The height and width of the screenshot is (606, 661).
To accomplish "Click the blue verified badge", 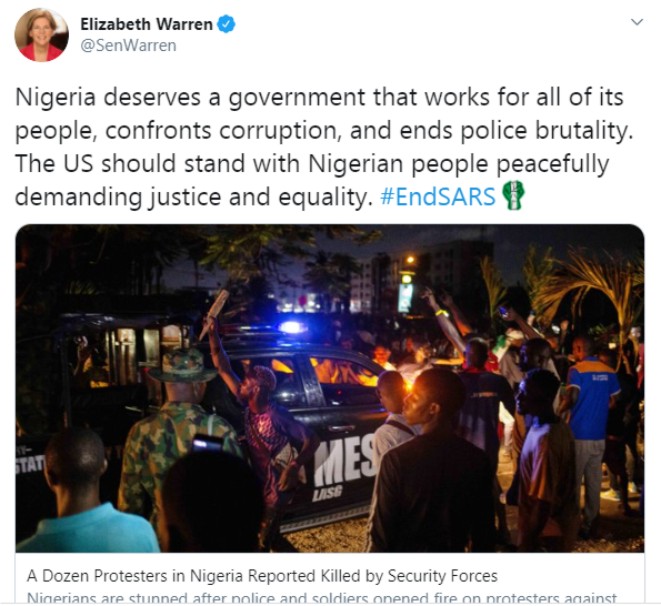I will [x=226, y=24].
